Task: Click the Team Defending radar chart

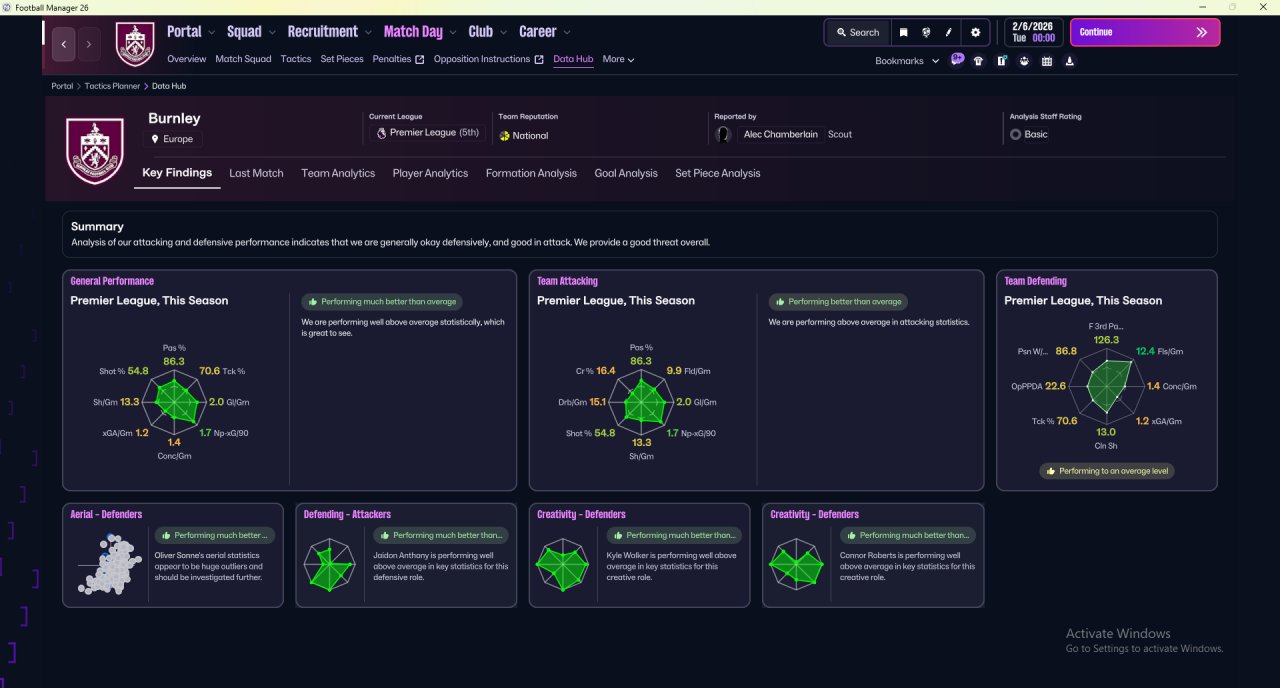Action: (1106, 387)
